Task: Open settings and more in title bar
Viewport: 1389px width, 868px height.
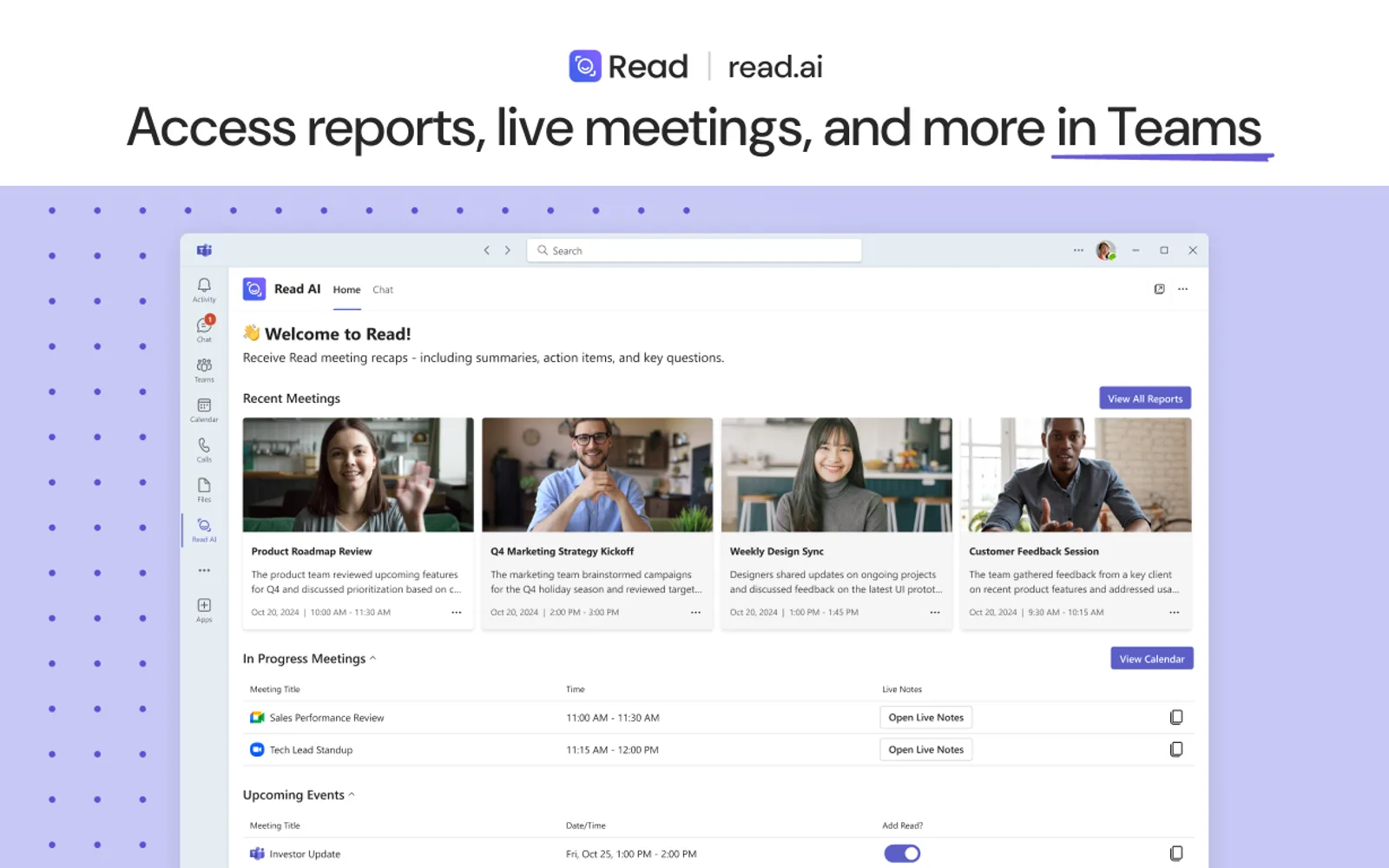Action: 1078,250
